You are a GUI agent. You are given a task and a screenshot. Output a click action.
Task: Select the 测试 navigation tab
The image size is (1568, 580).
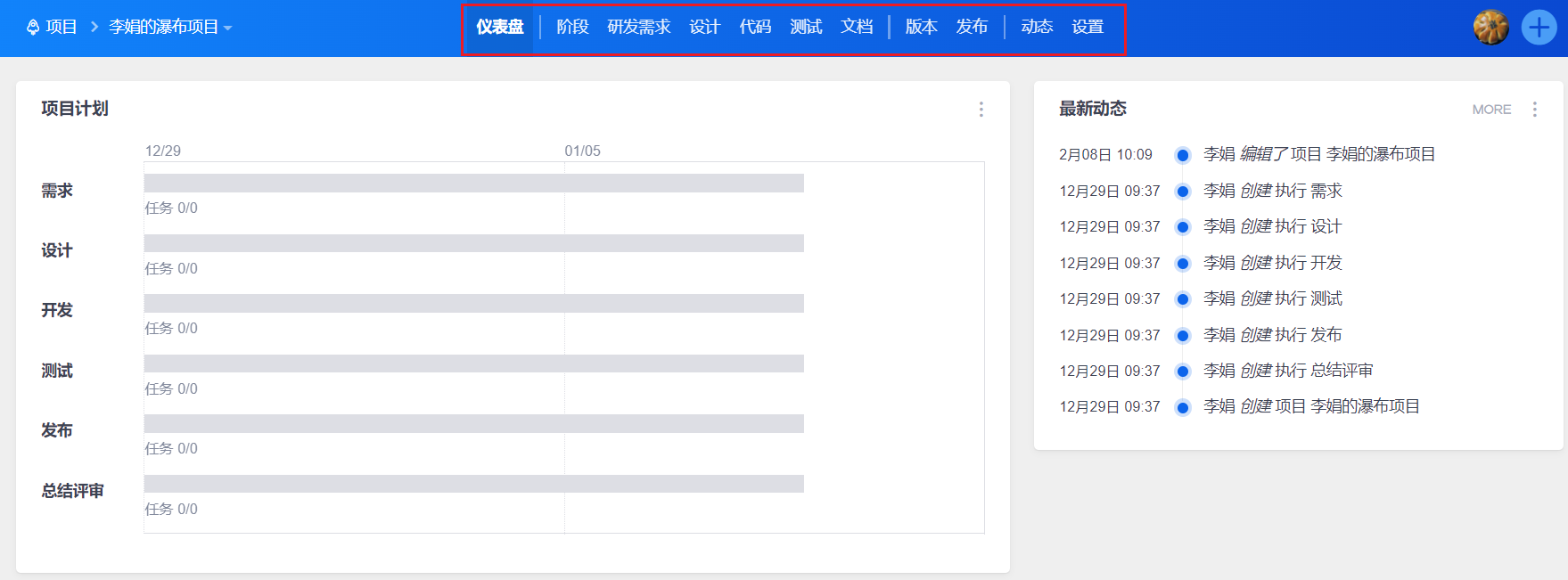click(x=806, y=28)
